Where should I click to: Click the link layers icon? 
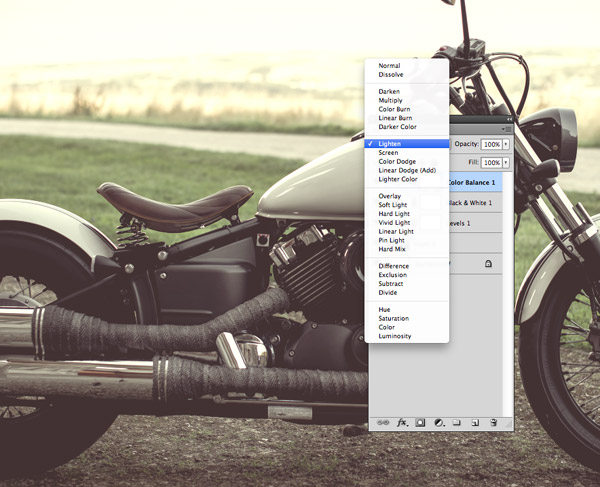(383, 423)
